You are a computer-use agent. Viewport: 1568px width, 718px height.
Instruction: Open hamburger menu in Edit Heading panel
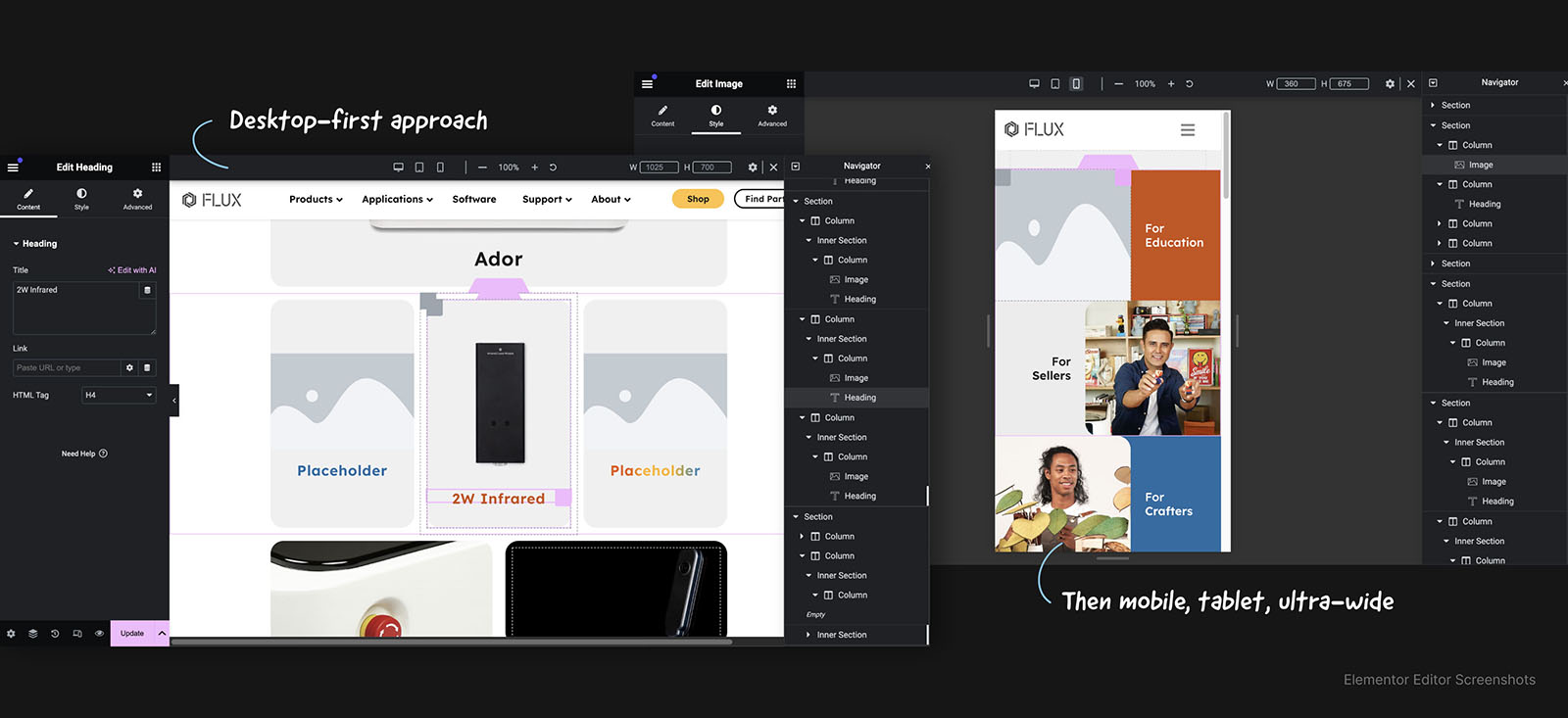13,168
